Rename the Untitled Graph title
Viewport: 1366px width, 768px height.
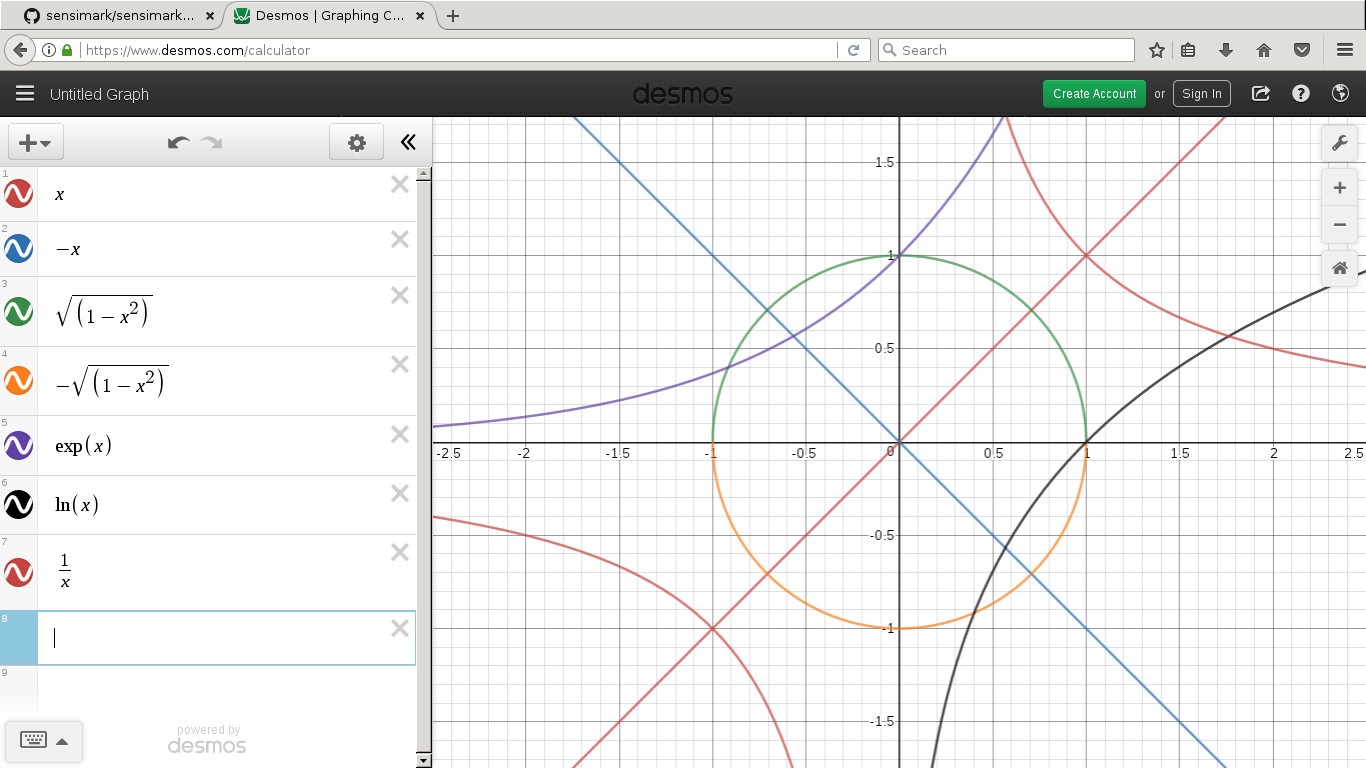click(99, 94)
